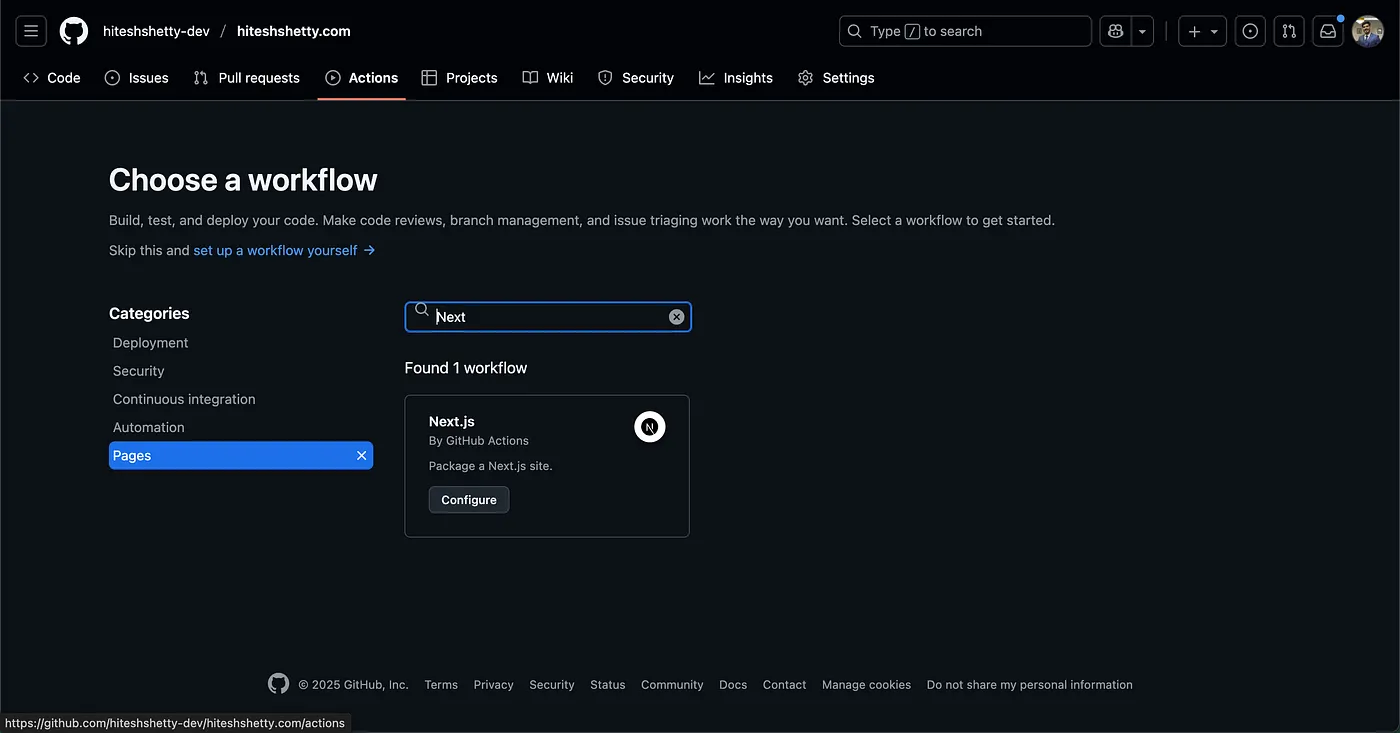Open the notifications inbox

pyautogui.click(x=1328, y=31)
